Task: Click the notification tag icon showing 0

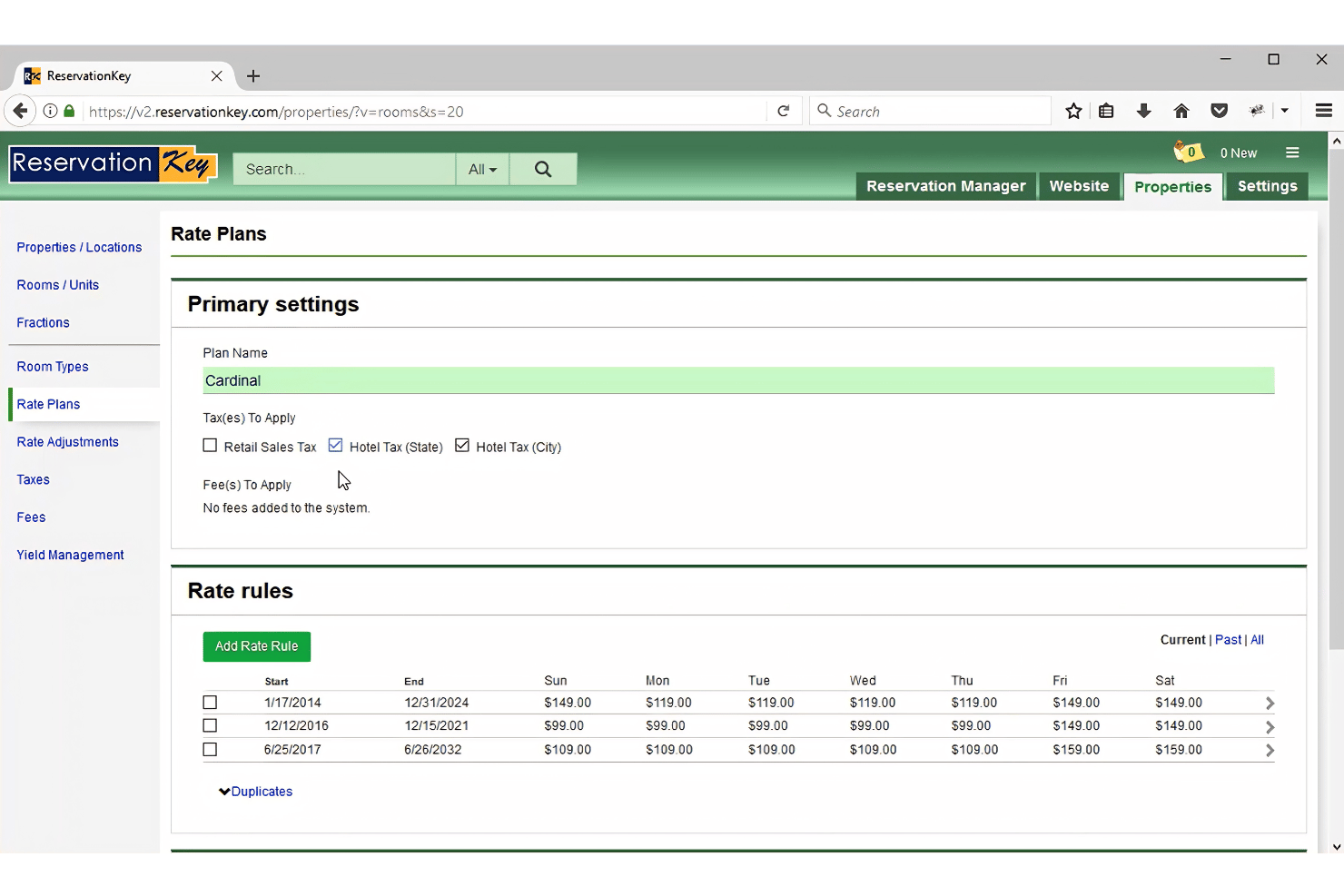Action: 1188,152
